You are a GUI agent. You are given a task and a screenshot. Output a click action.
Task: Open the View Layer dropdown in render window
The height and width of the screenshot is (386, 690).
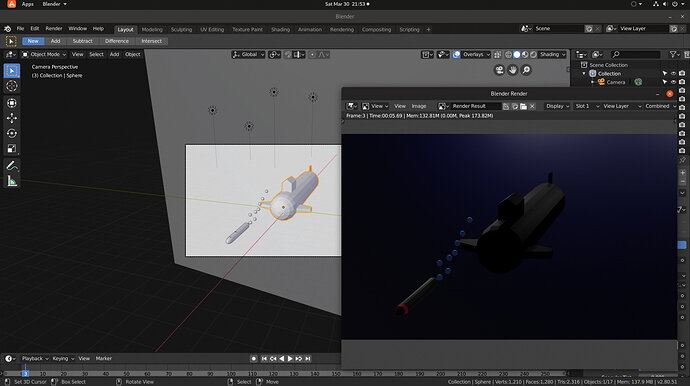point(622,106)
